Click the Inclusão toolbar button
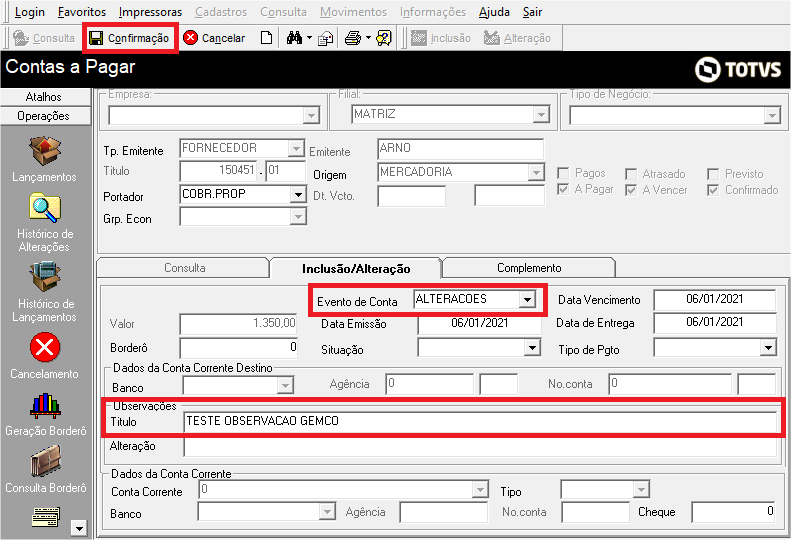 [440, 38]
